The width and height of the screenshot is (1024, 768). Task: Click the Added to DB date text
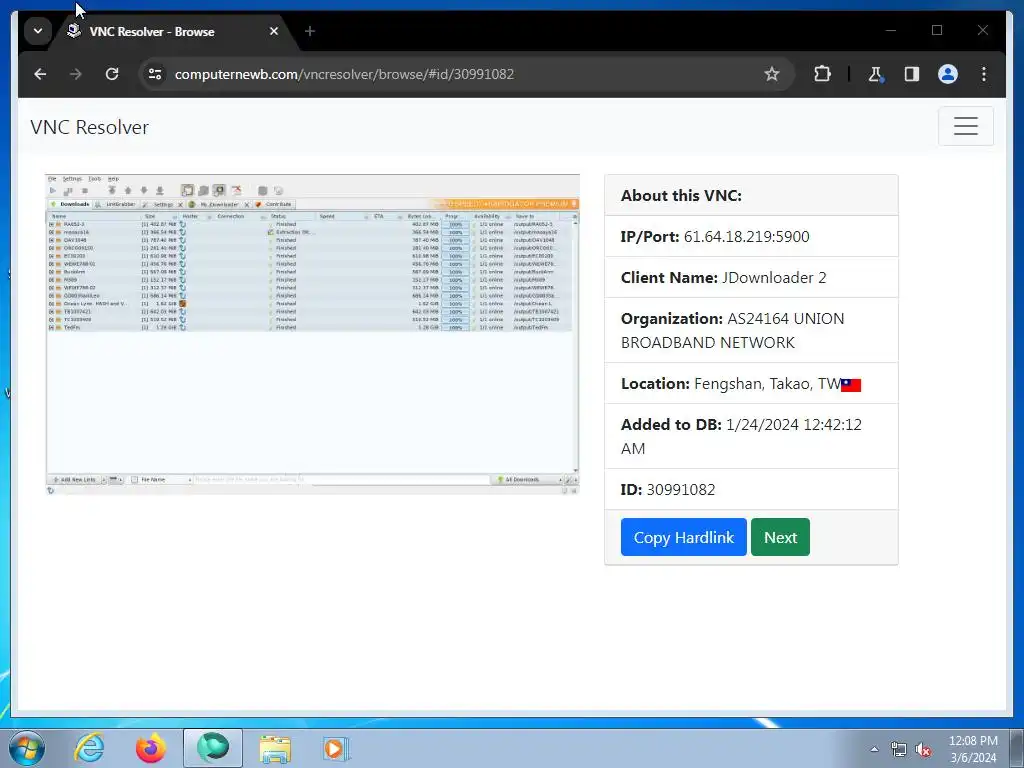[x=741, y=436]
